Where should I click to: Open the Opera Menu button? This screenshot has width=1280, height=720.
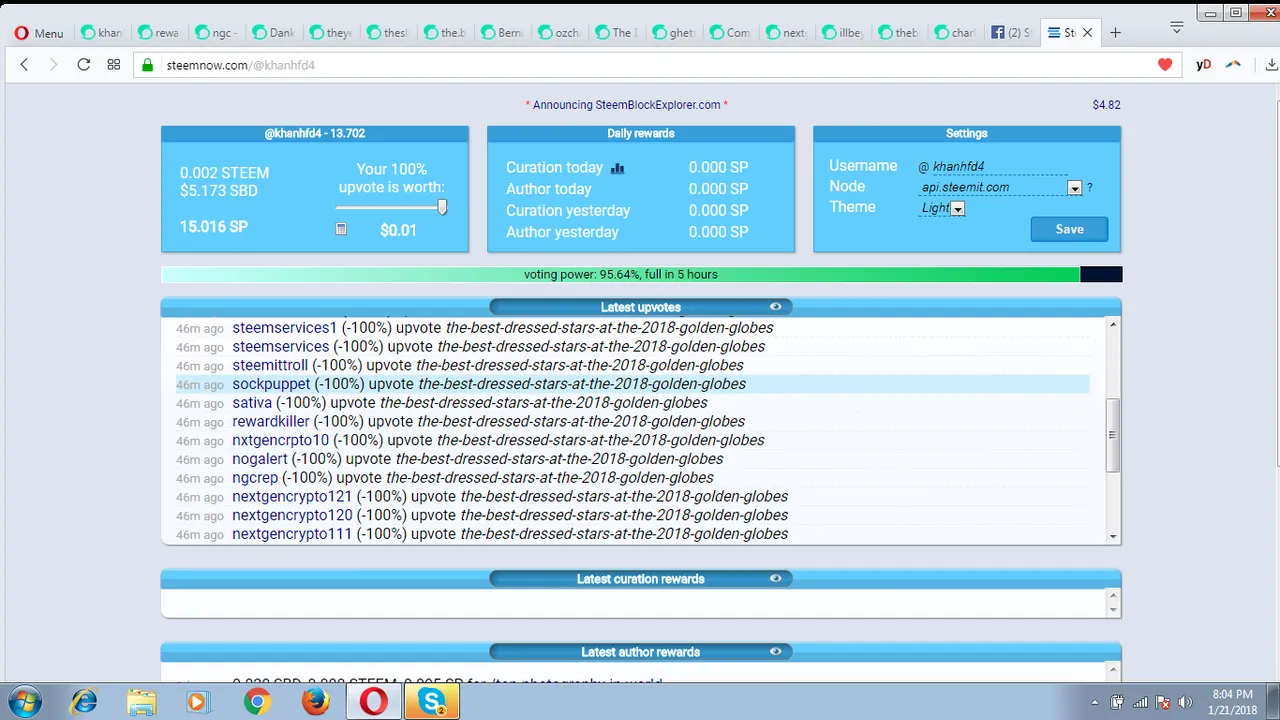(39, 33)
